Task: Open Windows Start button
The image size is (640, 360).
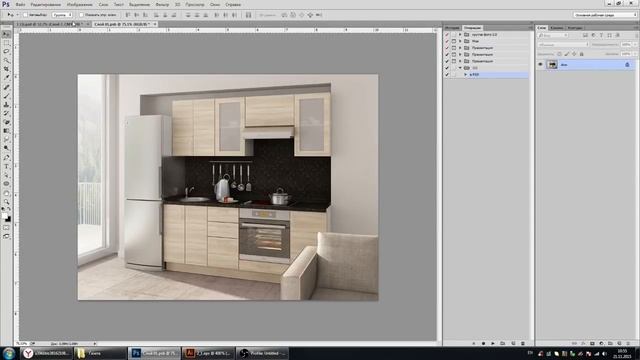Action: click(9, 353)
